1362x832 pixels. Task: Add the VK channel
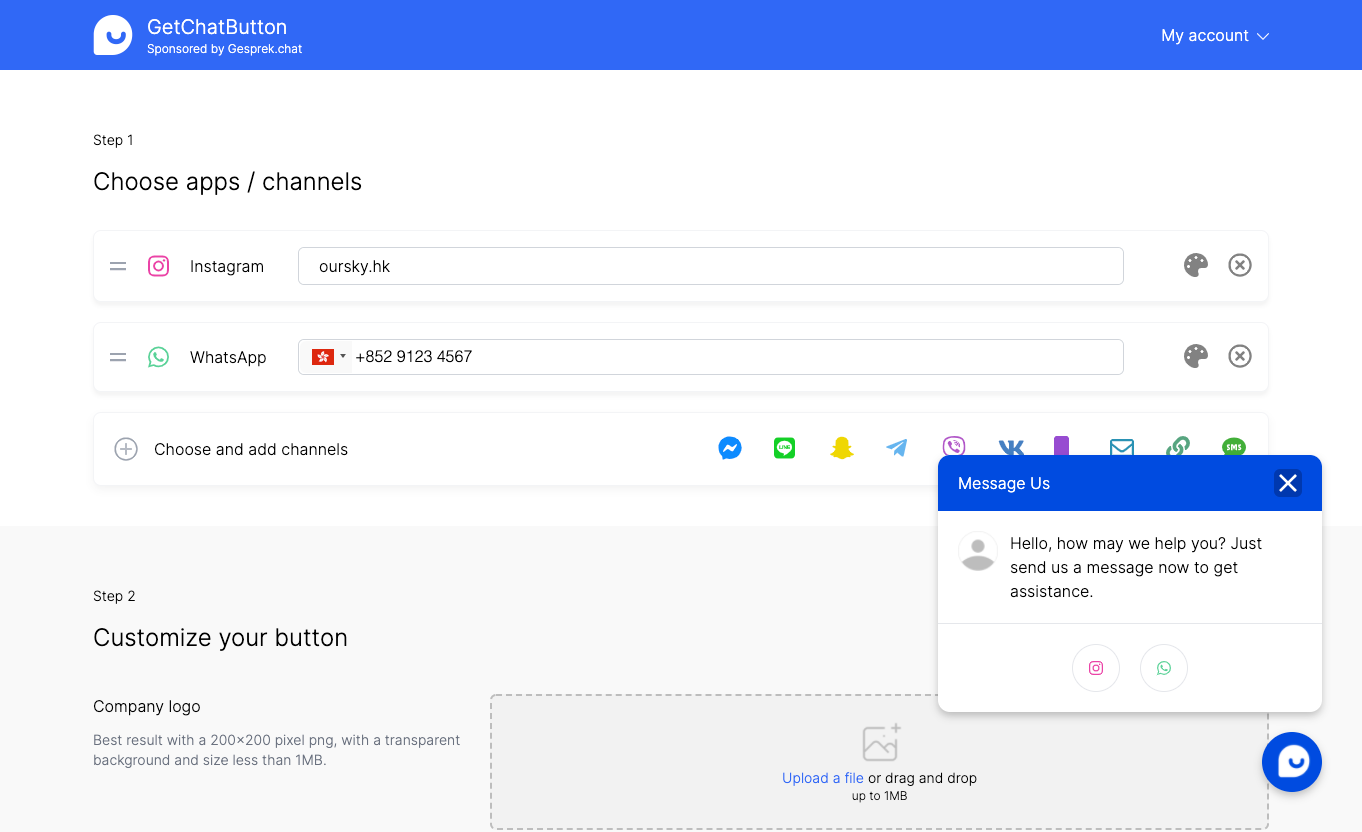1011,448
